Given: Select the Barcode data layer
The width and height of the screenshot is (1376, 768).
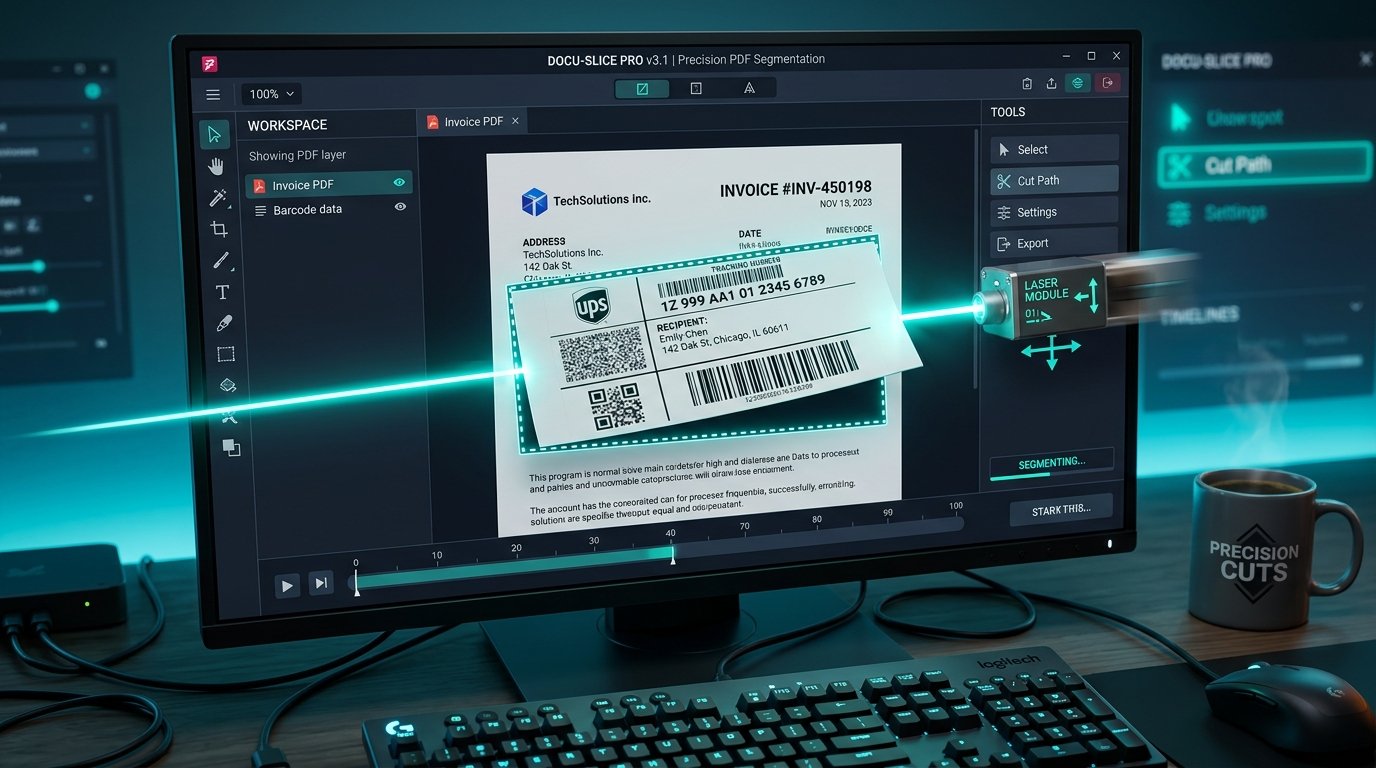Looking at the screenshot, I should pos(330,209).
